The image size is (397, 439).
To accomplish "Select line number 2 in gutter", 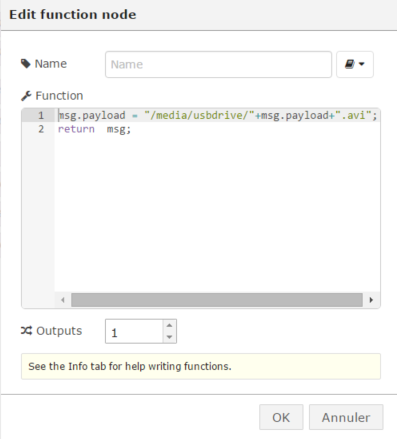I will (x=41, y=129).
